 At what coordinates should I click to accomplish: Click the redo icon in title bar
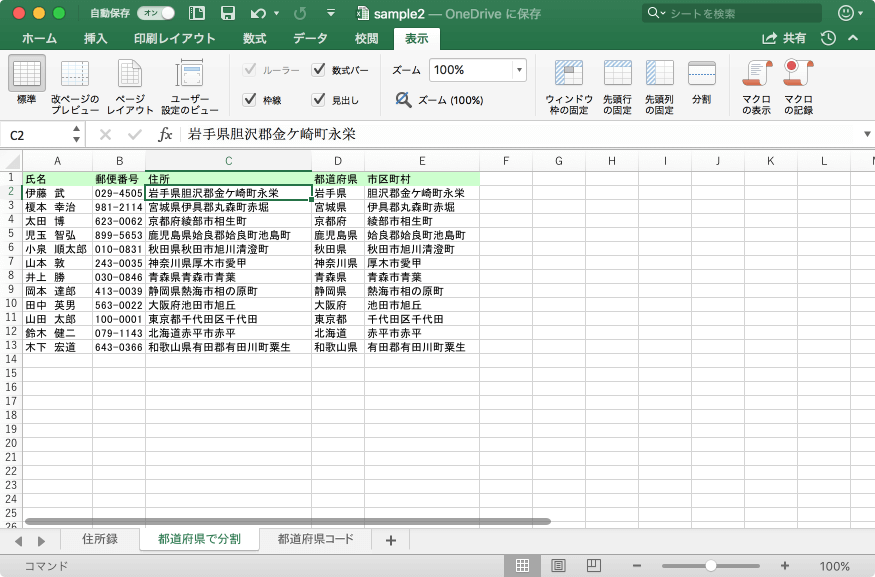tap(300, 13)
